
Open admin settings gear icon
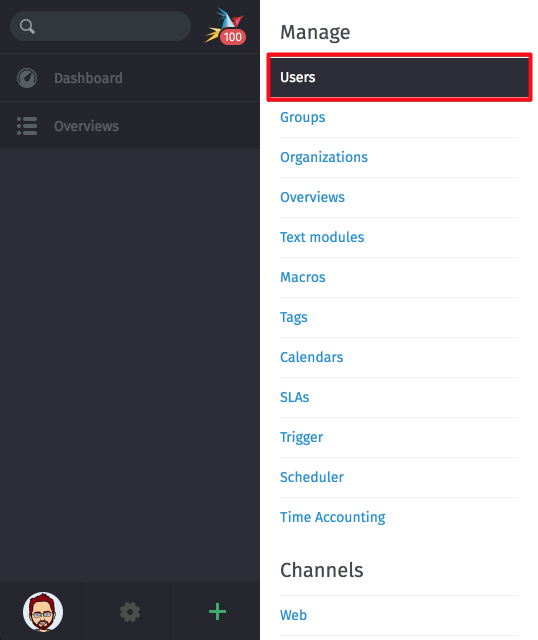point(130,612)
